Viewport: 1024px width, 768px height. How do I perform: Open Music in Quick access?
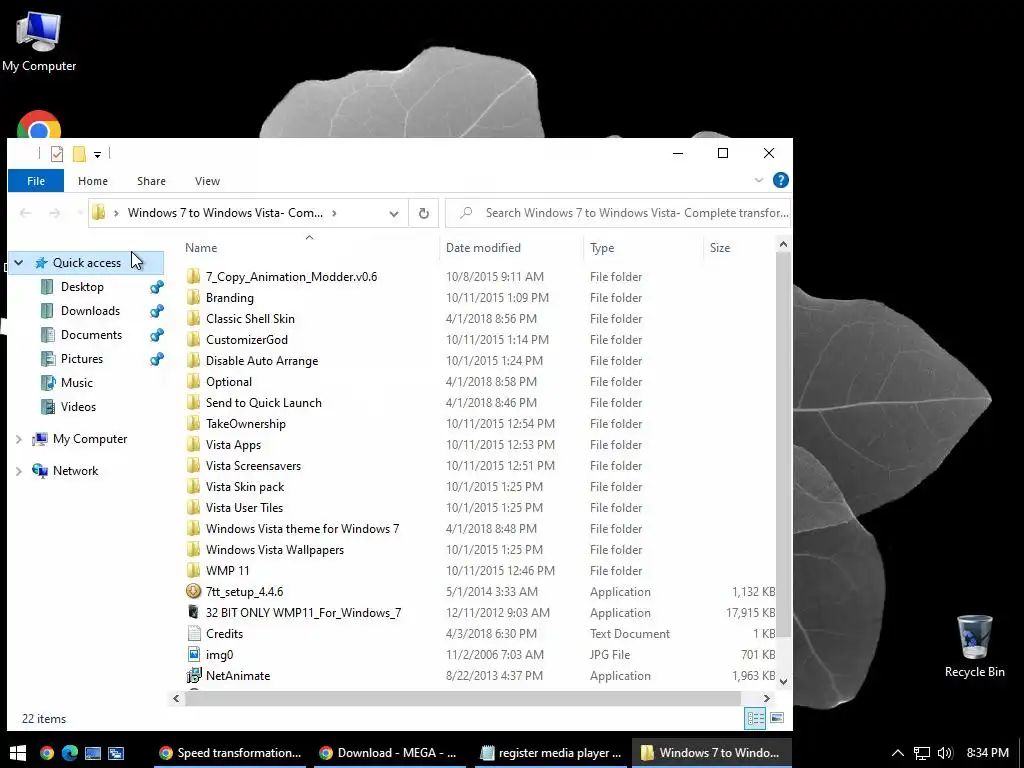tap(76, 383)
